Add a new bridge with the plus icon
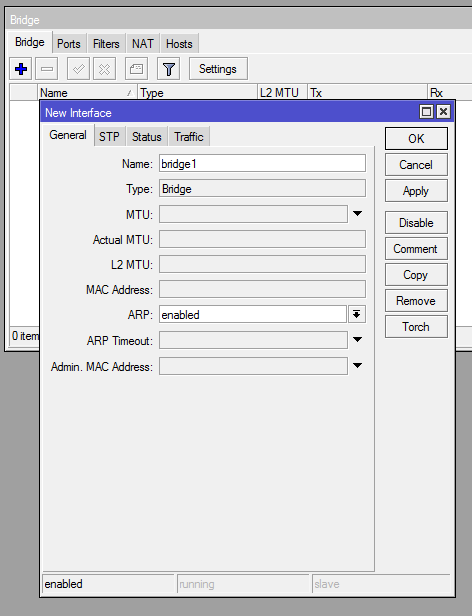 coord(20,69)
